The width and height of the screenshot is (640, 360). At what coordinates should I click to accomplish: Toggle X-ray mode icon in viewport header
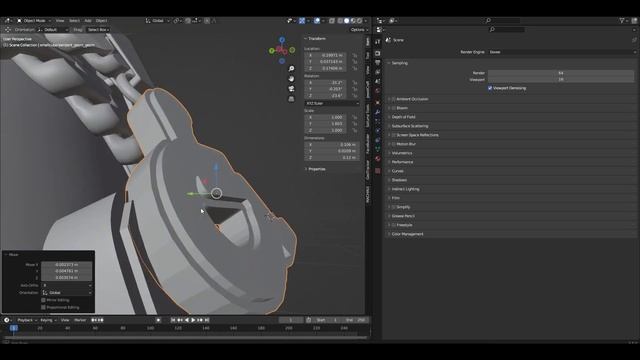point(332,20)
